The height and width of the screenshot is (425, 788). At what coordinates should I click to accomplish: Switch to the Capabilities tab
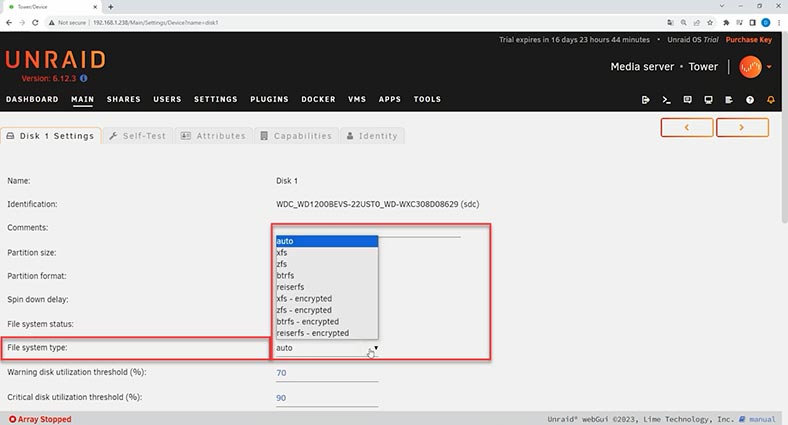(296, 136)
